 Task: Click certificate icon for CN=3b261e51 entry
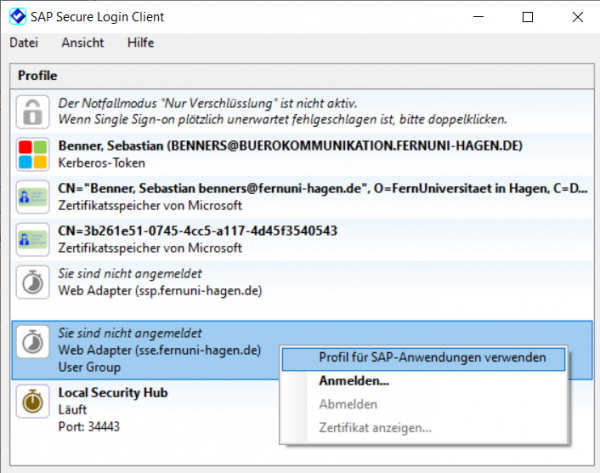point(33,239)
